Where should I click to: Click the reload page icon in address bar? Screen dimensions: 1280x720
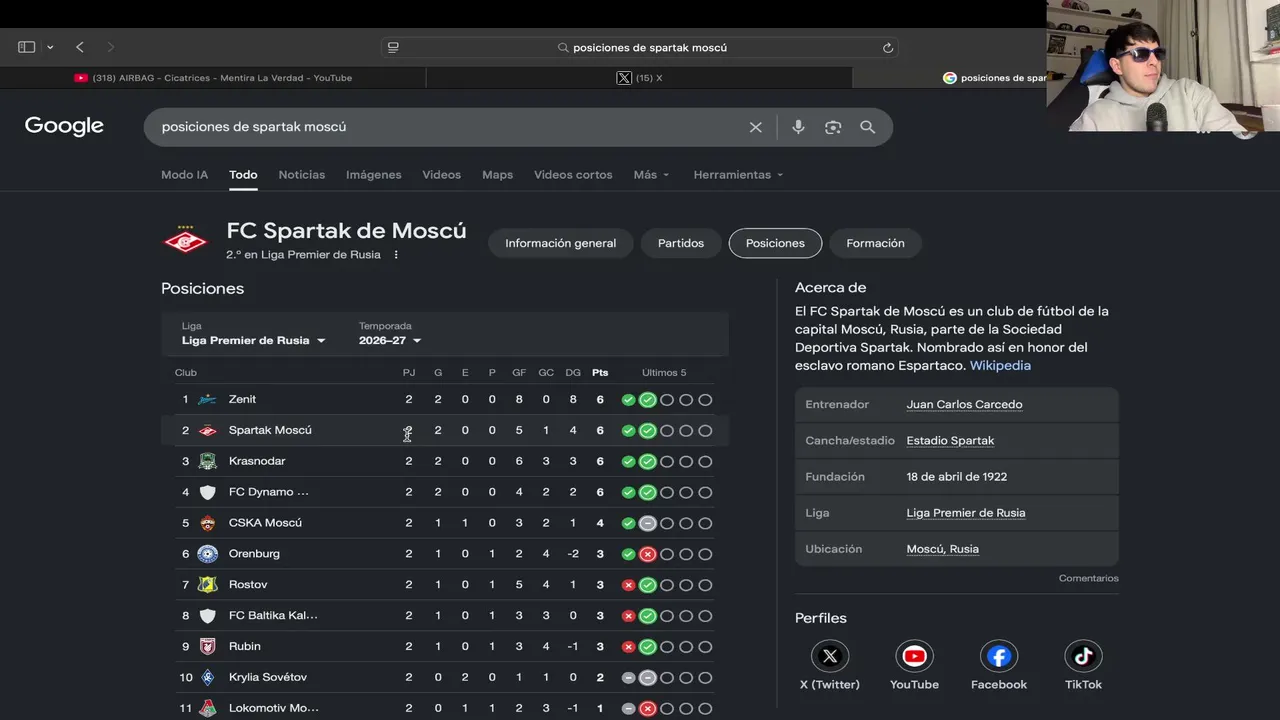887,47
